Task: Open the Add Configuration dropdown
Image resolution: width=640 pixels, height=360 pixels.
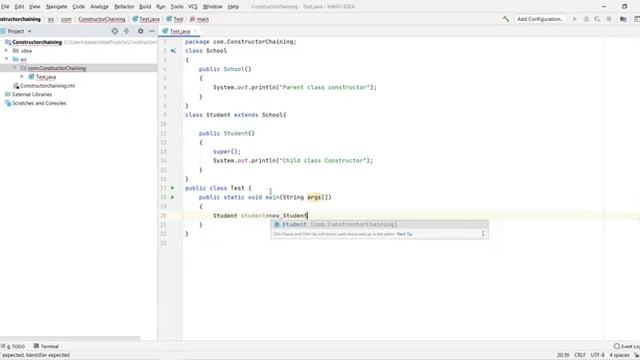Action: point(540,19)
